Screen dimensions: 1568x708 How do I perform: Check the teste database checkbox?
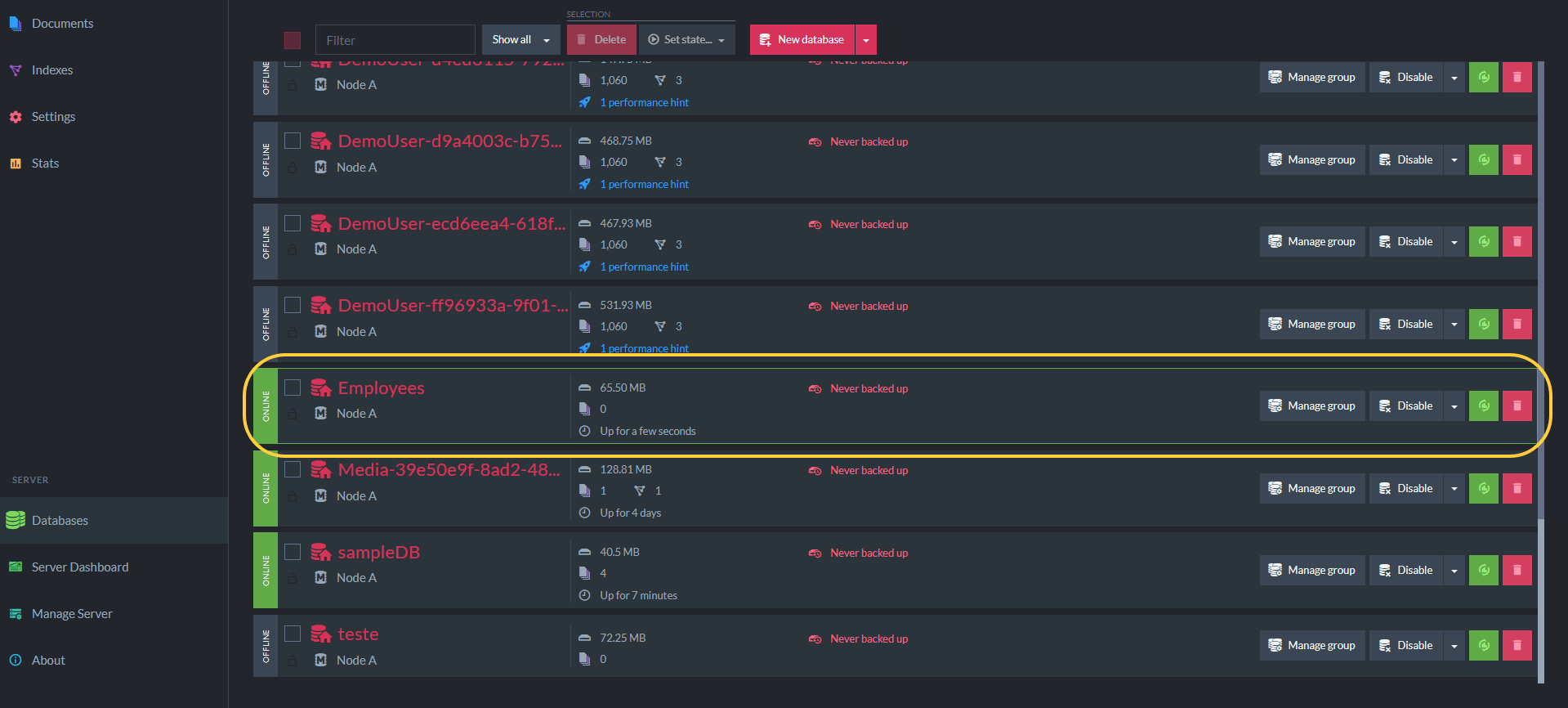293,634
